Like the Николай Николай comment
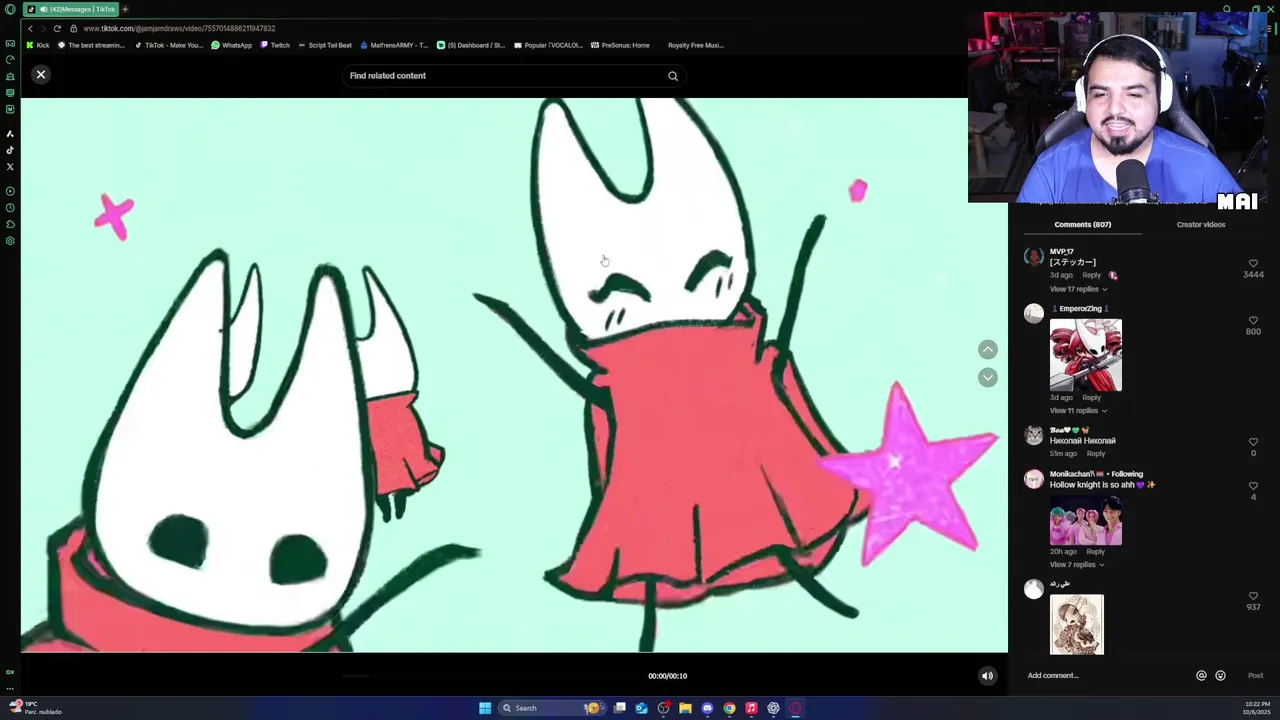Screen dimensions: 1280x720 [x=1253, y=442]
